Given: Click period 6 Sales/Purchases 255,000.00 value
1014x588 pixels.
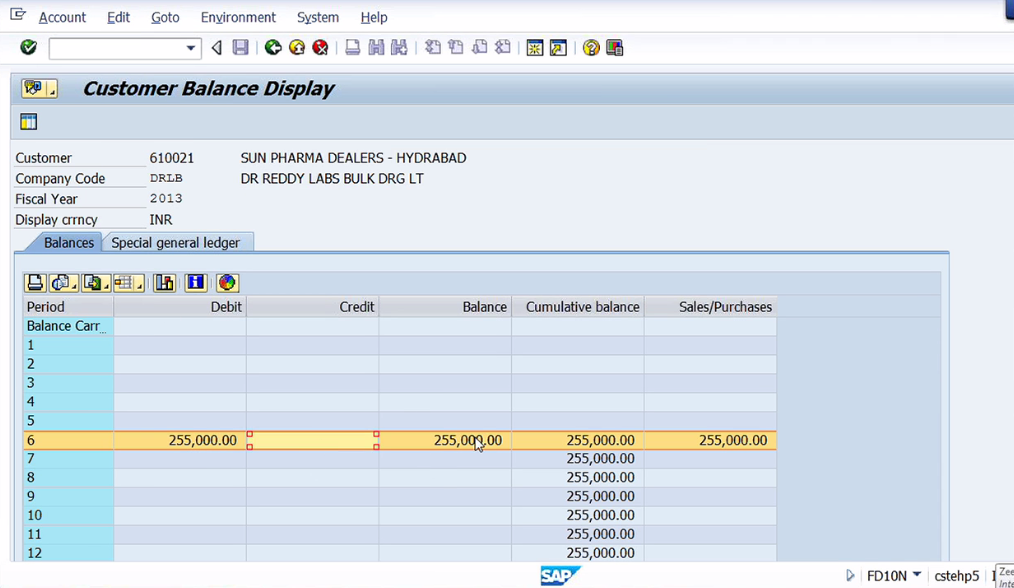Looking at the screenshot, I should [733, 441].
